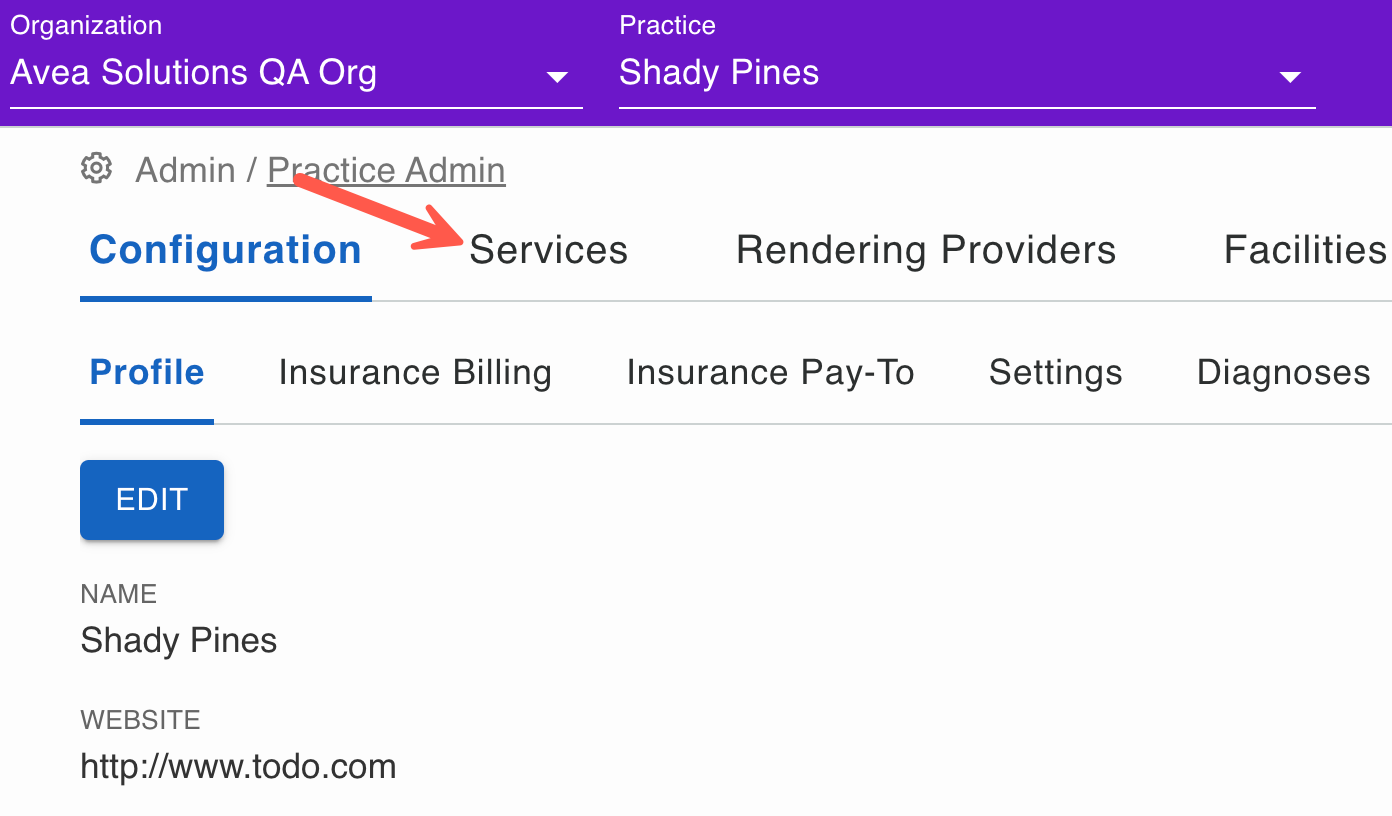The width and height of the screenshot is (1392, 816).
Task: Click the WEBSITE field label
Action: 140,720
